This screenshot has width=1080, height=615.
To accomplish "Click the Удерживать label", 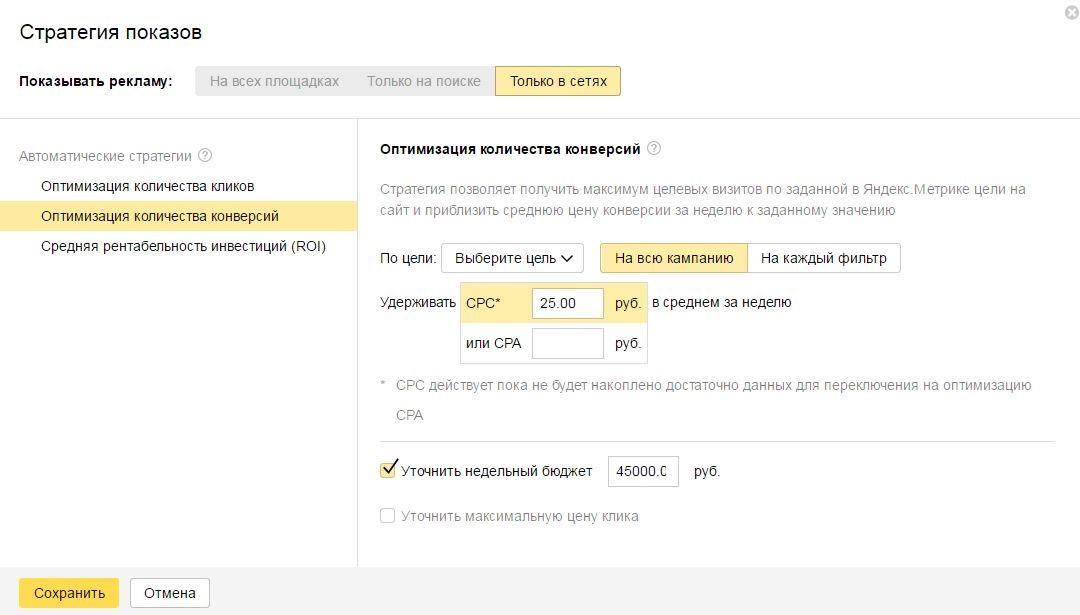I will [417, 302].
